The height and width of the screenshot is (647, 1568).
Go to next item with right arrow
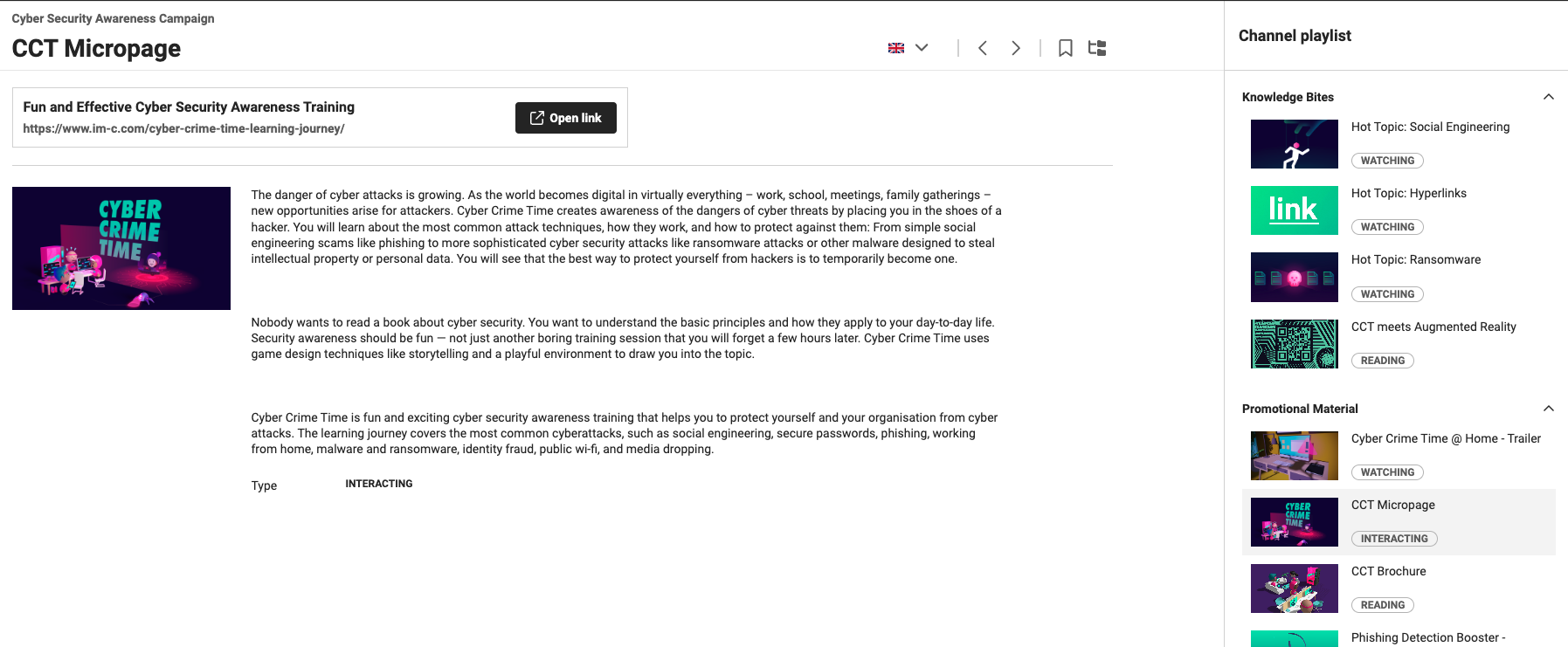pos(1015,48)
